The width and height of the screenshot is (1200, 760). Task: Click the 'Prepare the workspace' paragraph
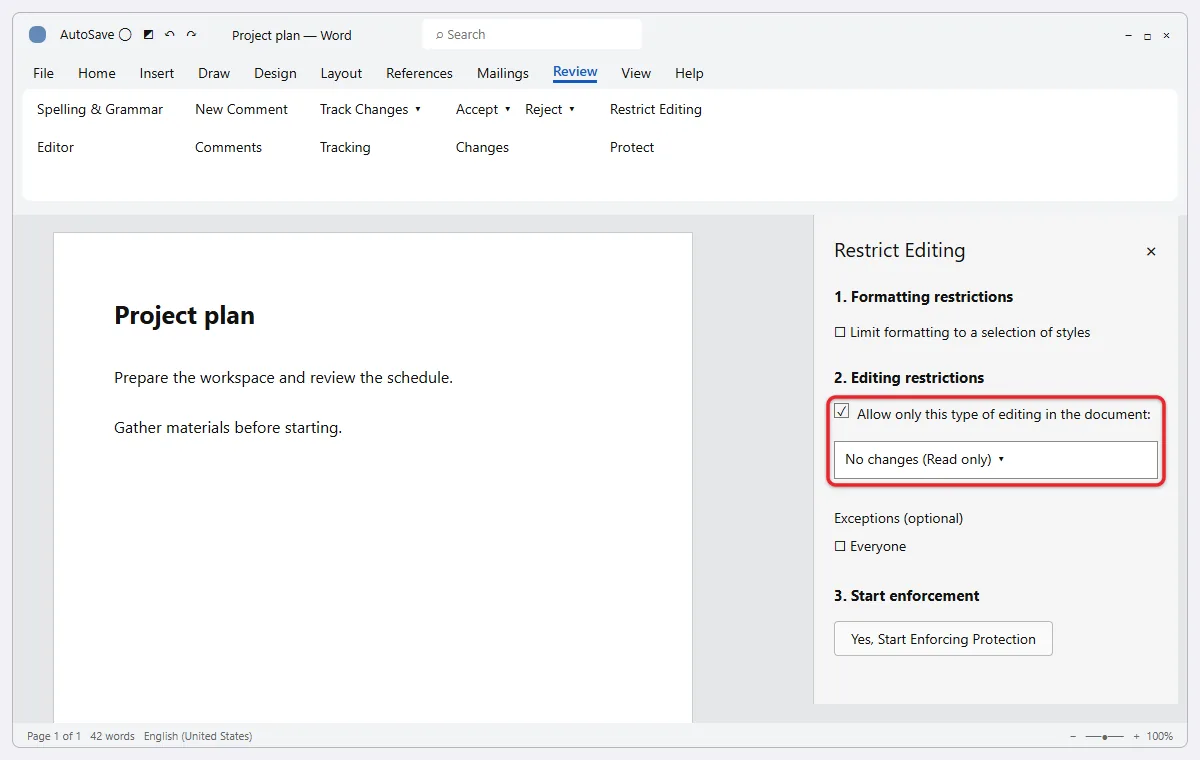[283, 378]
